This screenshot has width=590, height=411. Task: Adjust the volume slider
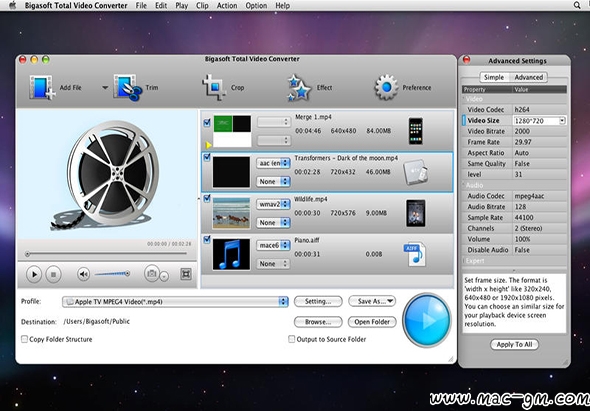[112, 274]
